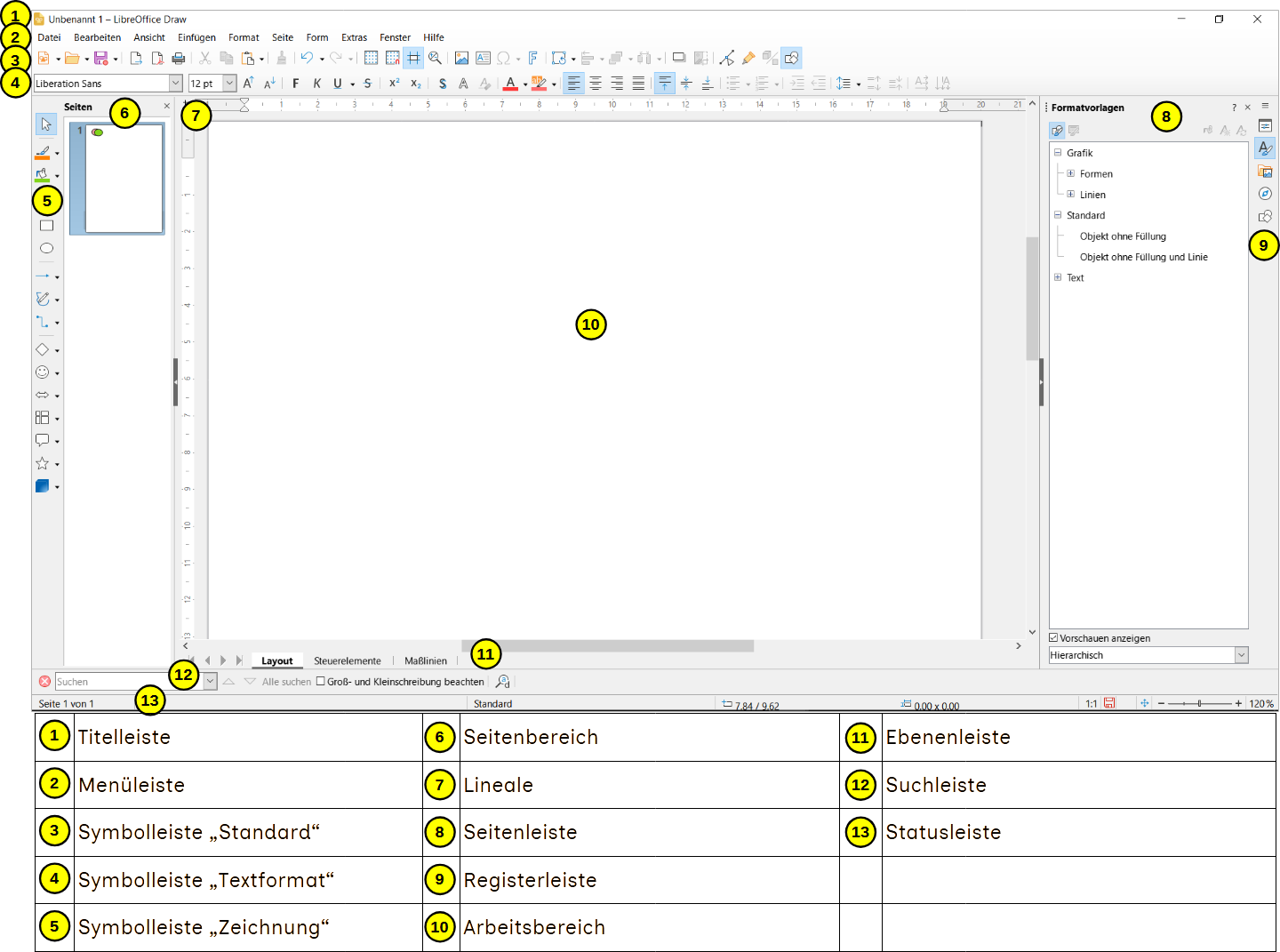
Task: Expand the Text style tree node
Action: pyautogui.click(x=1058, y=277)
